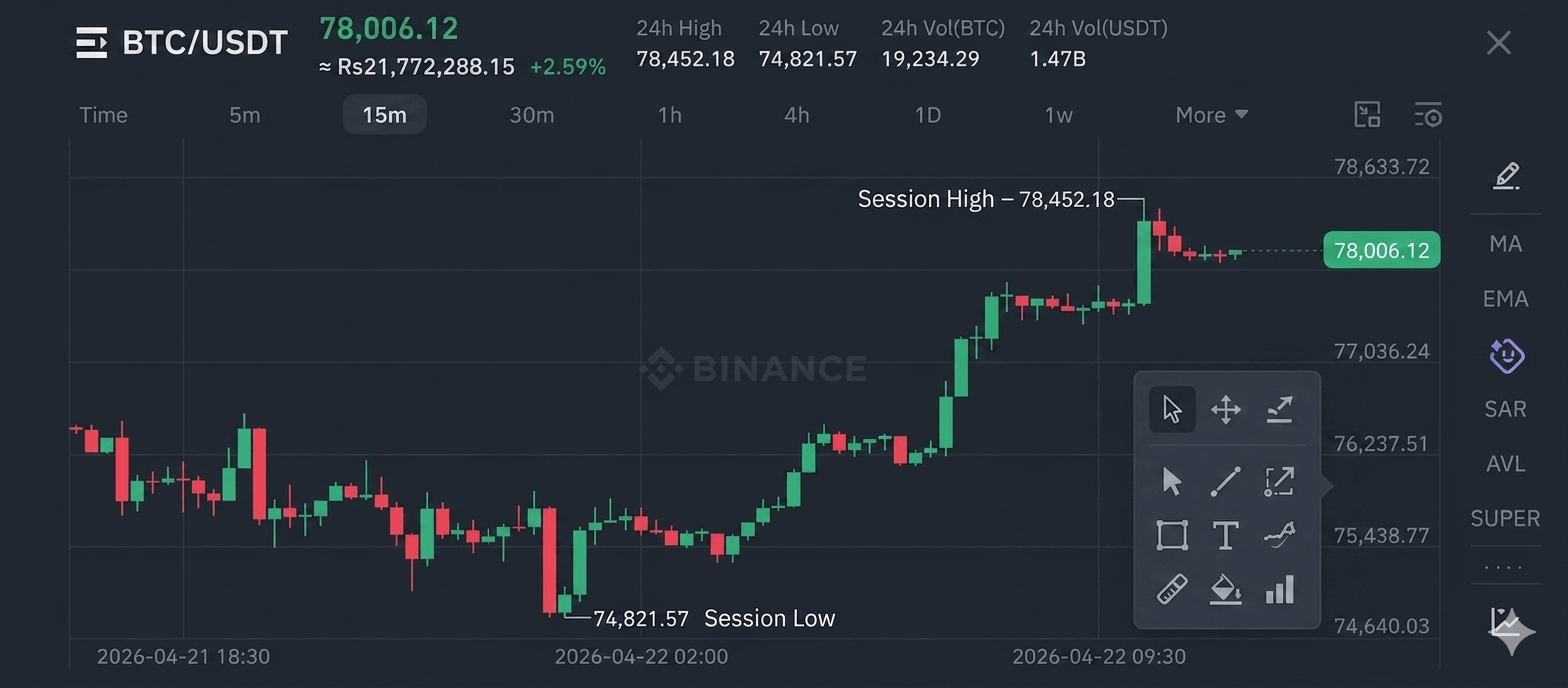The width and height of the screenshot is (1568, 688).
Task: Click the 24h Low value 74,821.57
Action: pos(808,59)
